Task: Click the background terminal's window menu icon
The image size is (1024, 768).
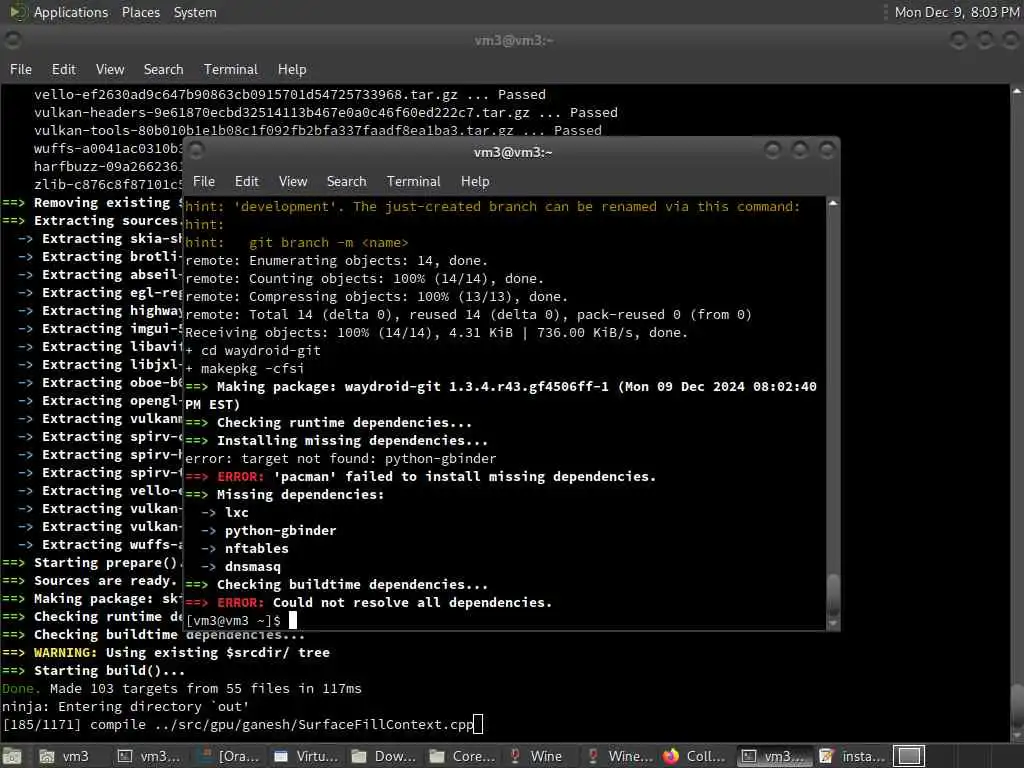Action: pos(12,40)
